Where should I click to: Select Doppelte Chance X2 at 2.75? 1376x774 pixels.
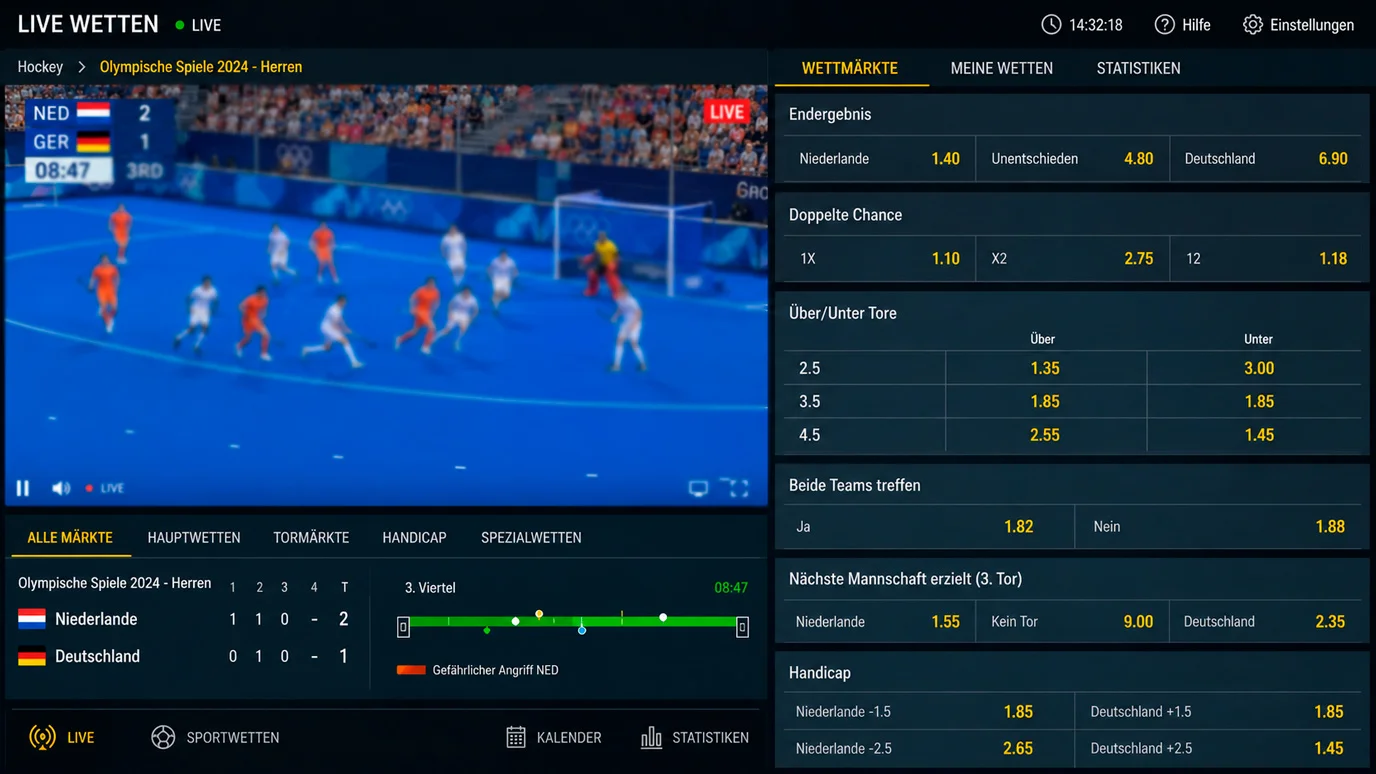[x=1072, y=258]
